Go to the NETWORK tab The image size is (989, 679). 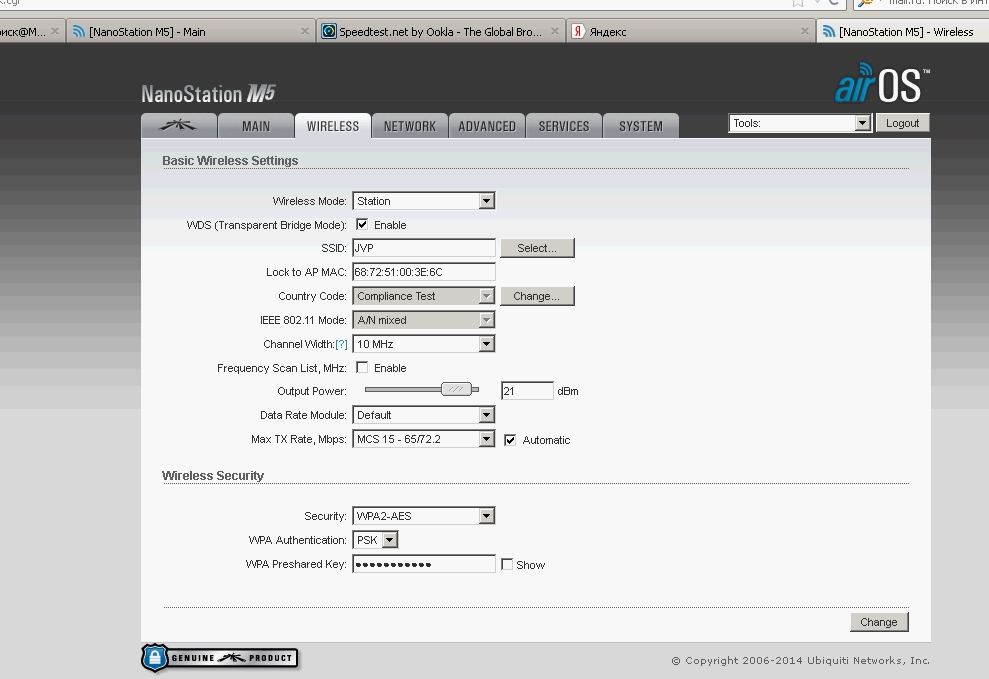pyautogui.click(x=409, y=125)
